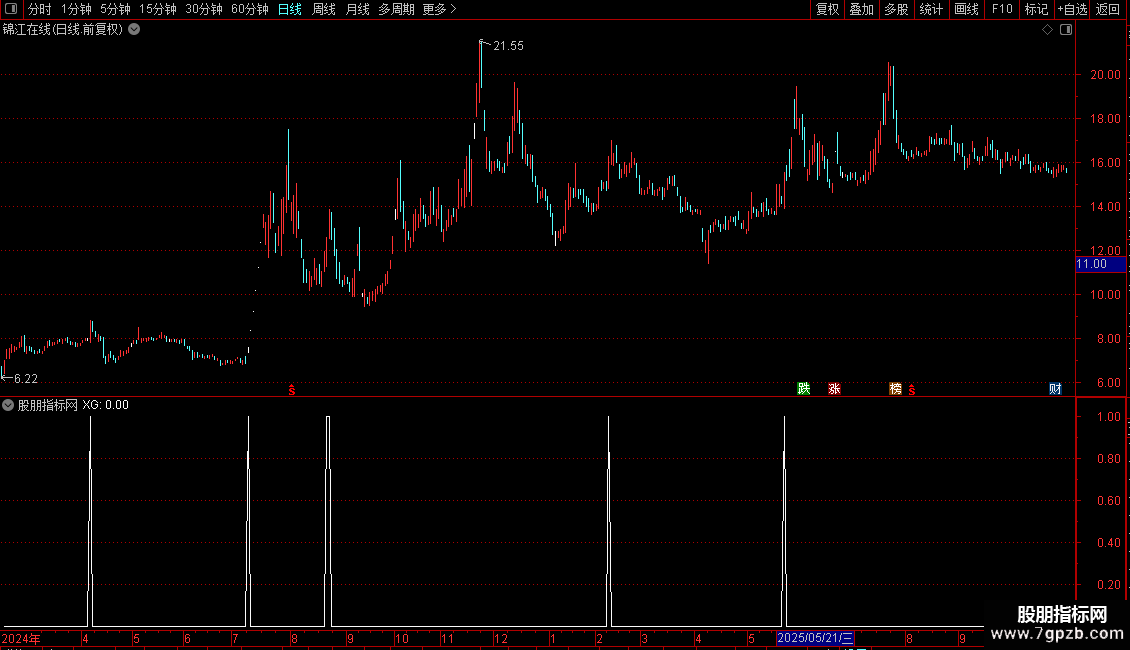
Task: Switch to 5分钟 period
Action: (x=115, y=9)
